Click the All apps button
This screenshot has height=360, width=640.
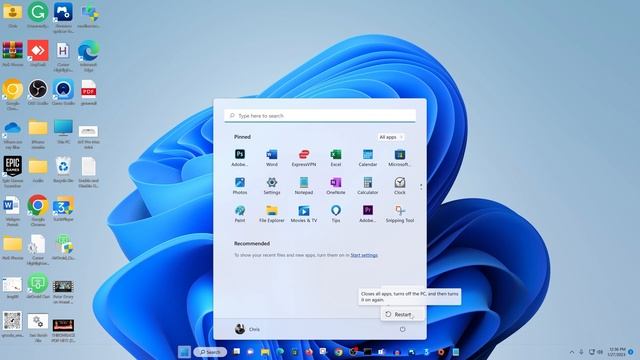391,137
